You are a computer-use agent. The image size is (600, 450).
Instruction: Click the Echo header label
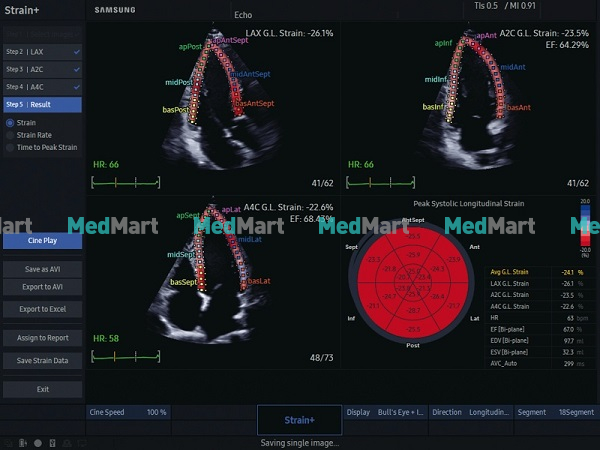(243, 15)
